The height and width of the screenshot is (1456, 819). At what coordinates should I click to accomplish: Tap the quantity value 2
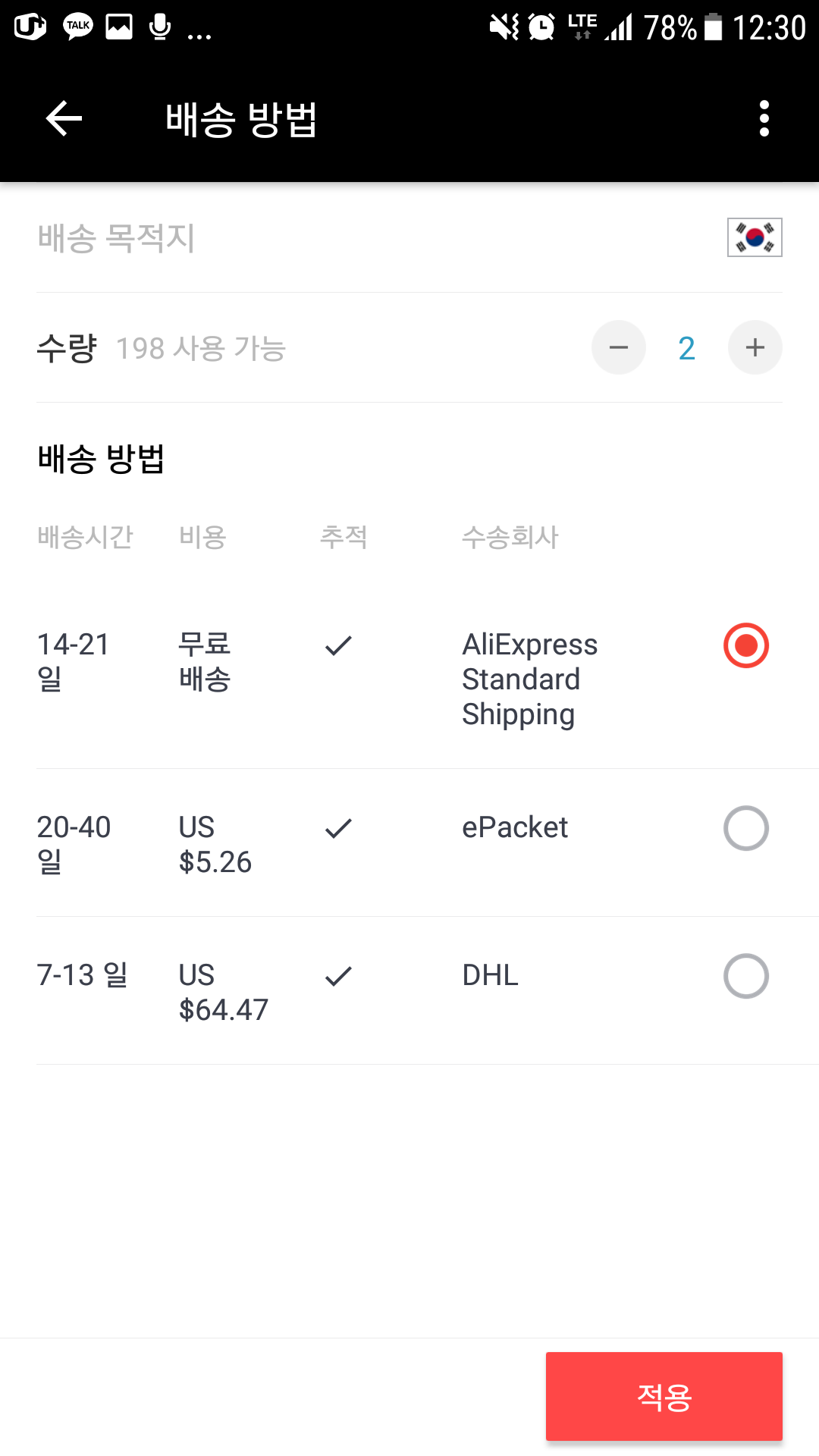tap(686, 348)
